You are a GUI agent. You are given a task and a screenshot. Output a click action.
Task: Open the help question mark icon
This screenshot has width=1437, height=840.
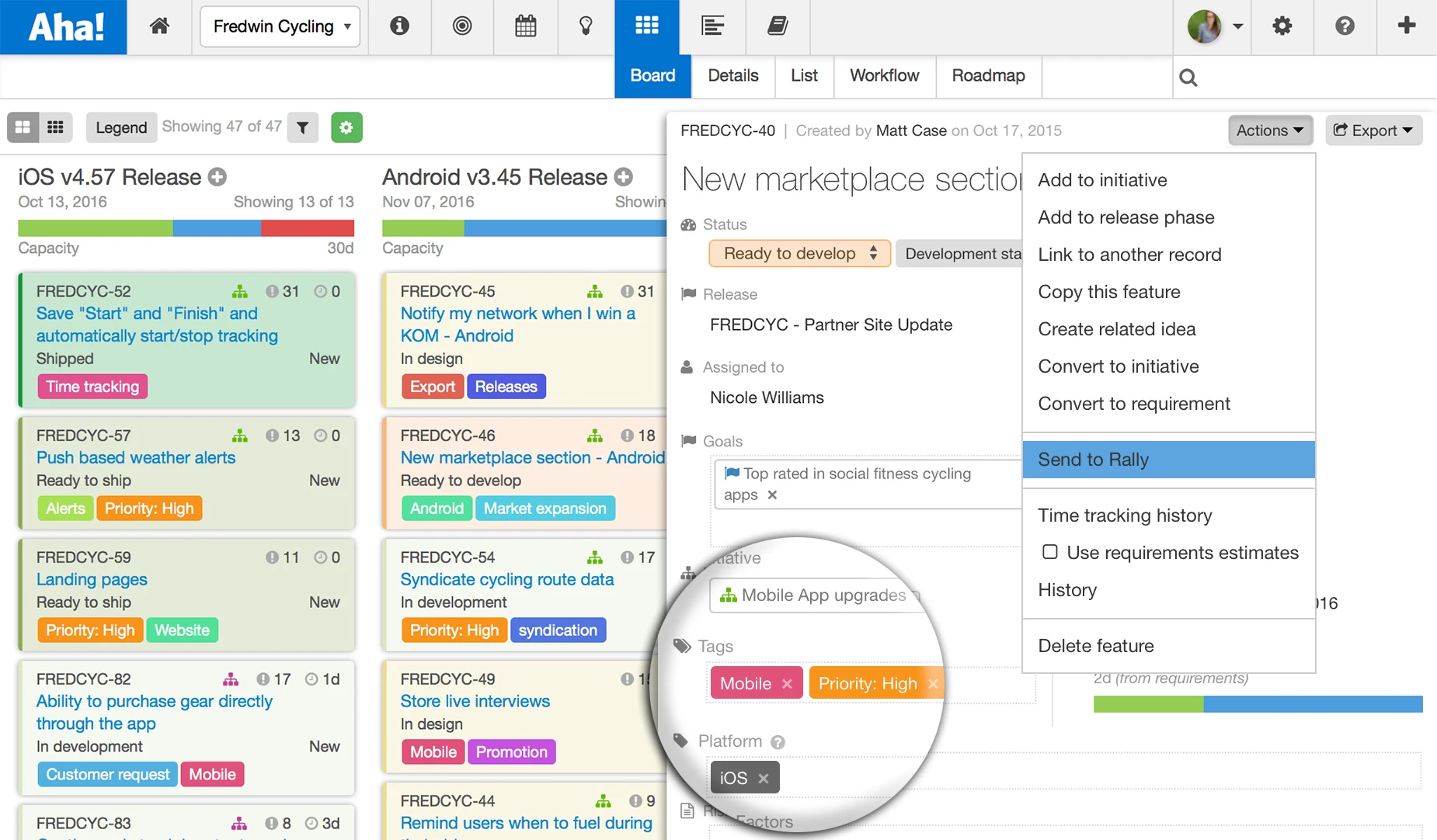click(1345, 26)
